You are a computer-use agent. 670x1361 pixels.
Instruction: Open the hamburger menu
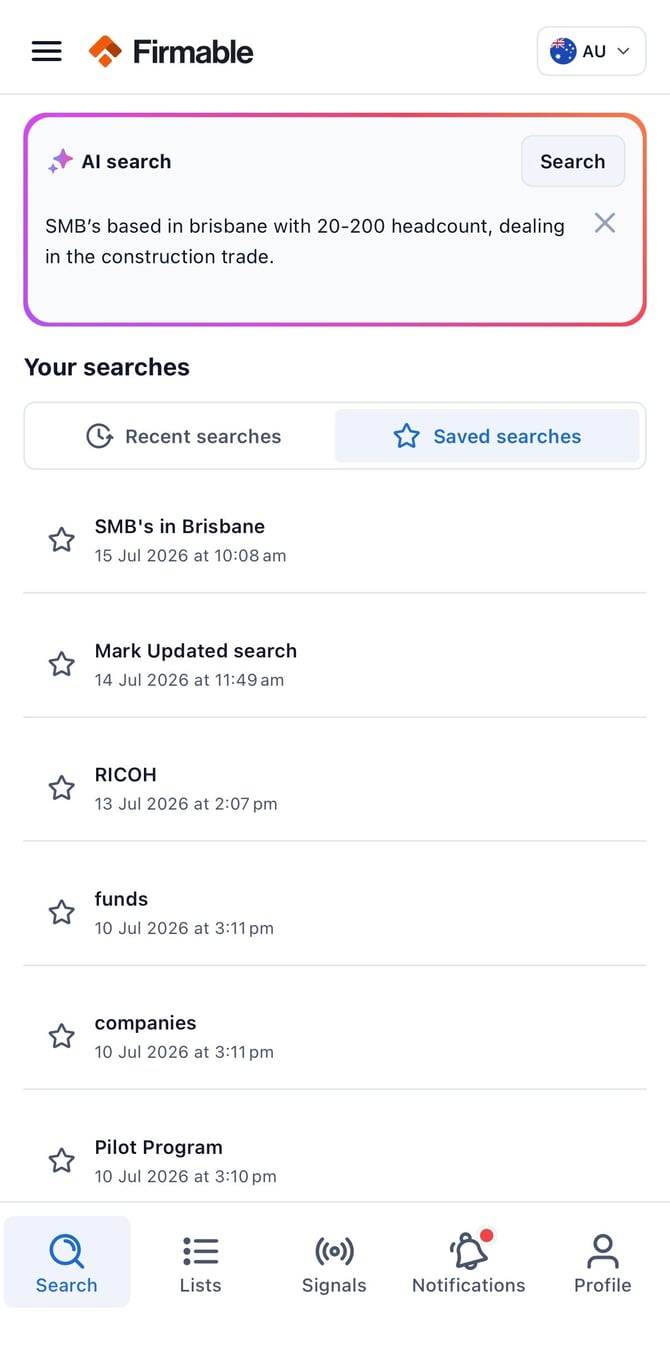pos(47,51)
